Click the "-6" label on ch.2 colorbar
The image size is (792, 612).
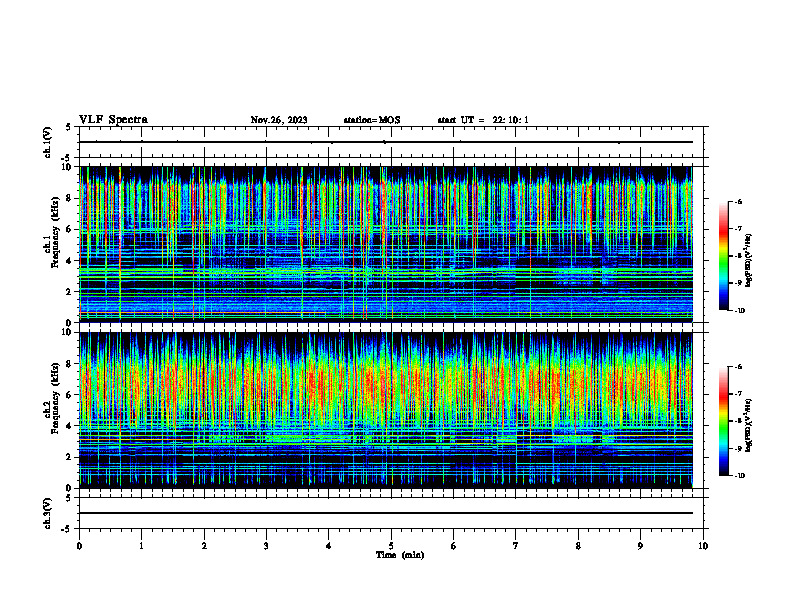[738, 367]
